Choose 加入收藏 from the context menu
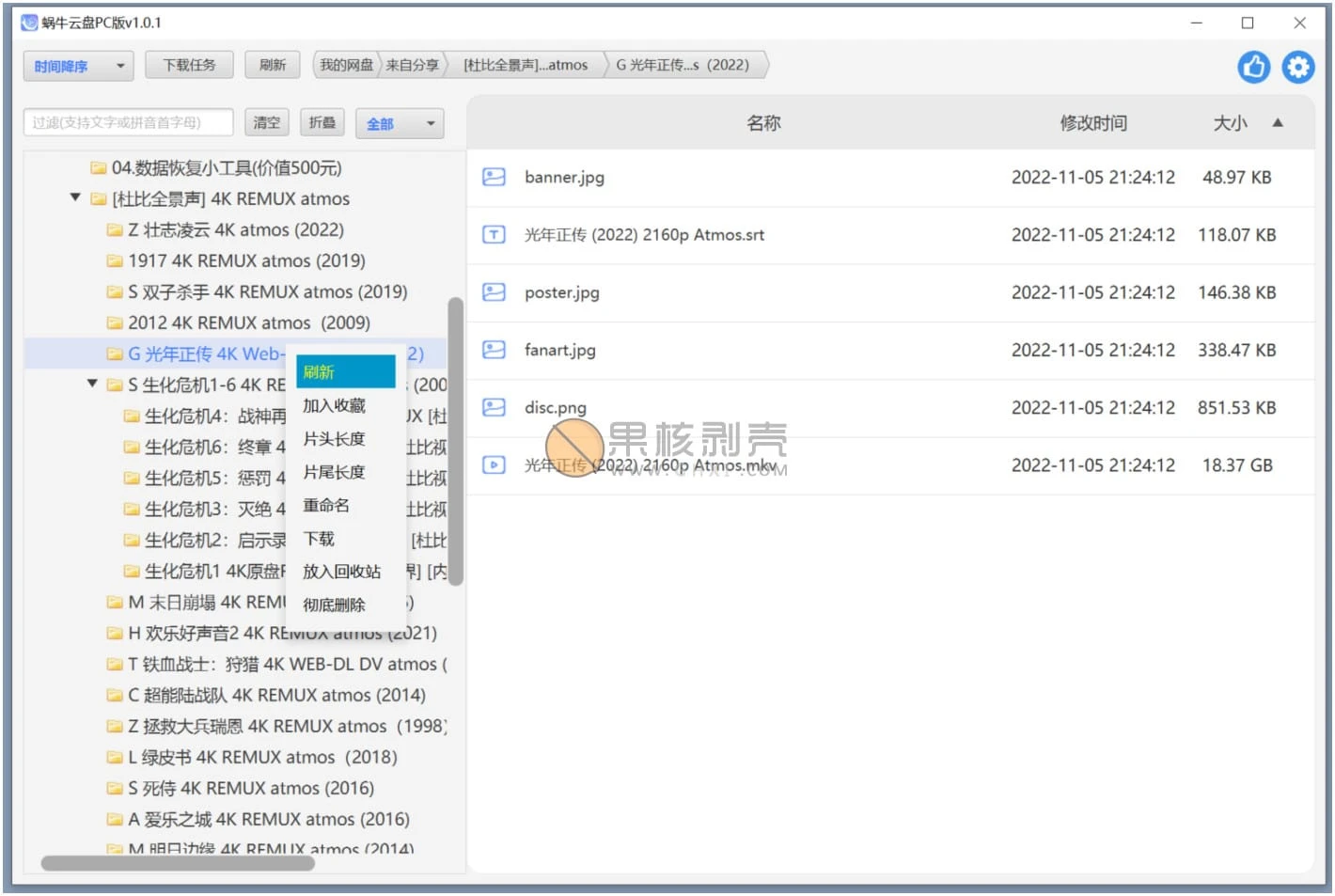The width and height of the screenshot is (1335, 896). pos(334,405)
